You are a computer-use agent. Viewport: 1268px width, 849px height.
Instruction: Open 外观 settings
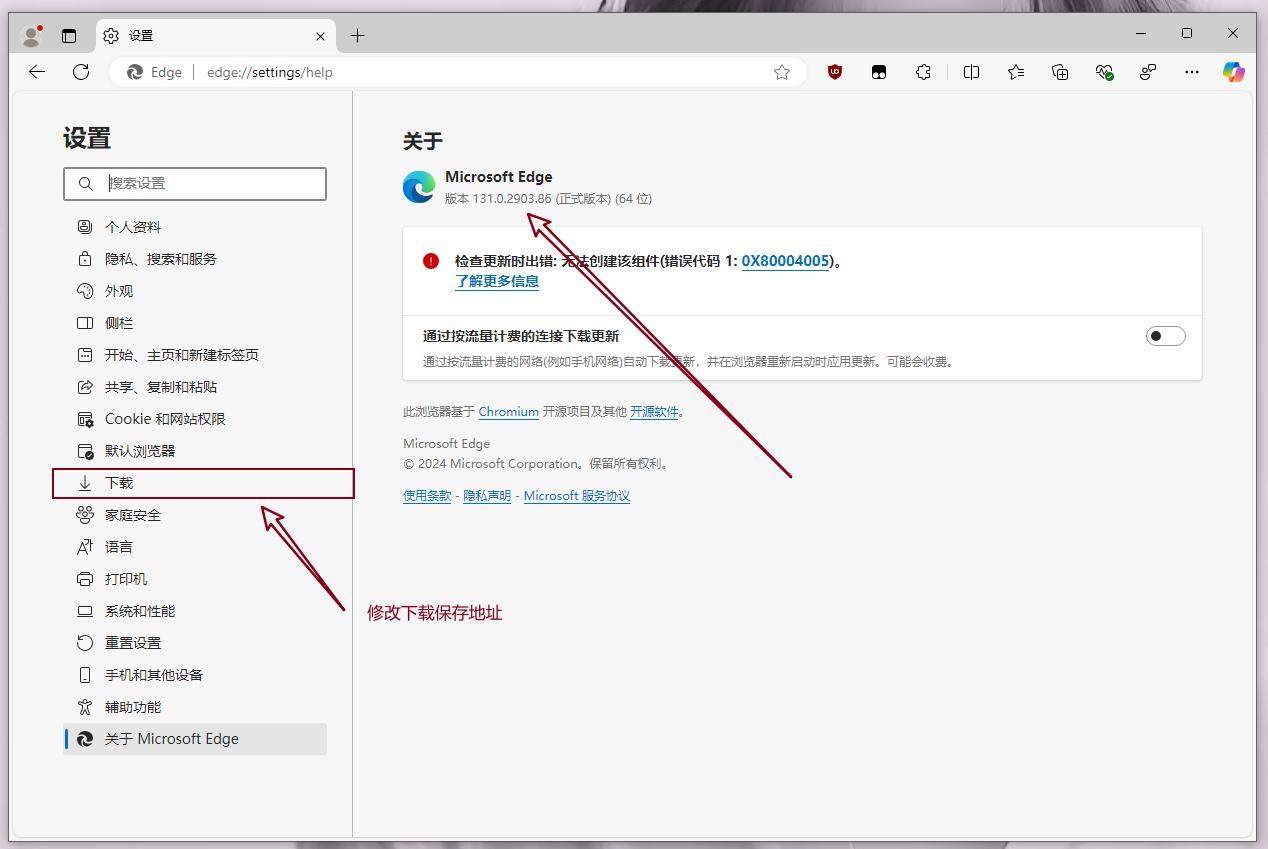pos(195,291)
